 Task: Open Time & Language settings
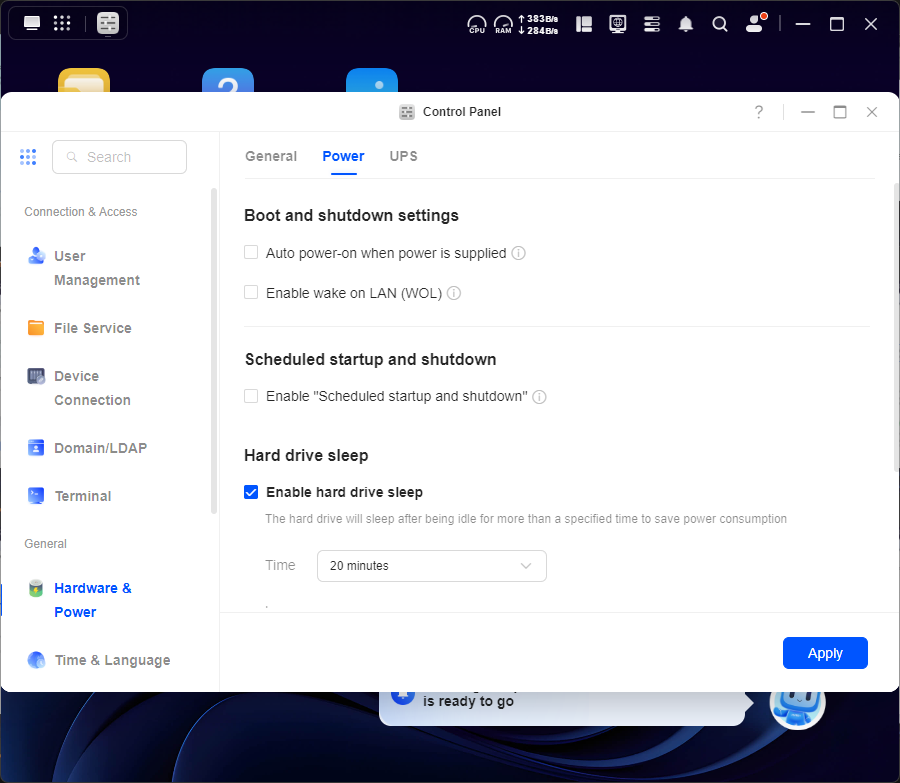[x=112, y=660]
